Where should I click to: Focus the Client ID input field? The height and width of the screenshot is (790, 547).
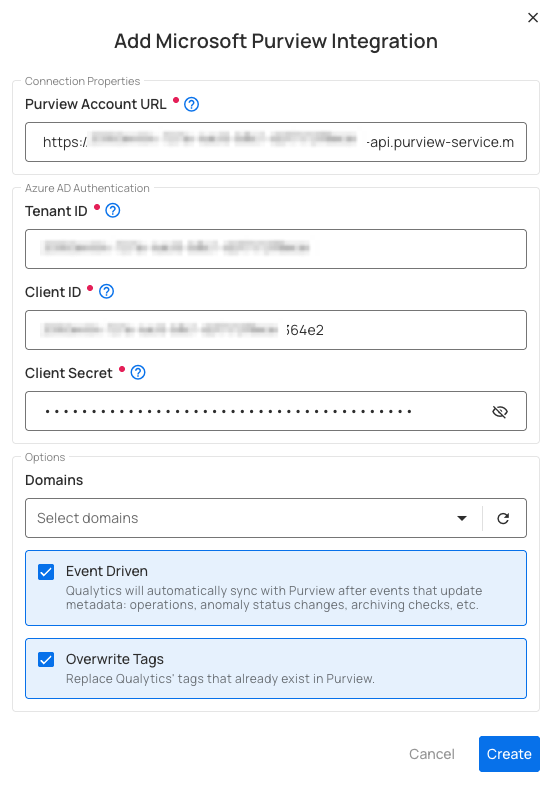click(x=276, y=330)
